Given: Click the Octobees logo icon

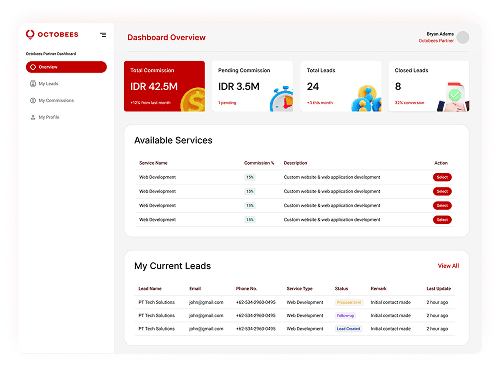Looking at the screenshot, I should tap(30, 34).
